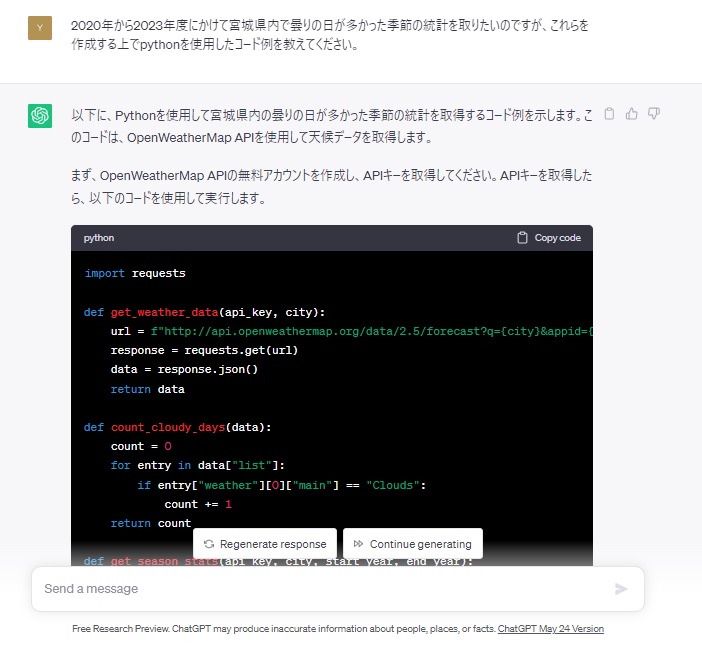
Task: Click the response intro starting '以下に、Pythonを使用して'
Action: [331, 126]
